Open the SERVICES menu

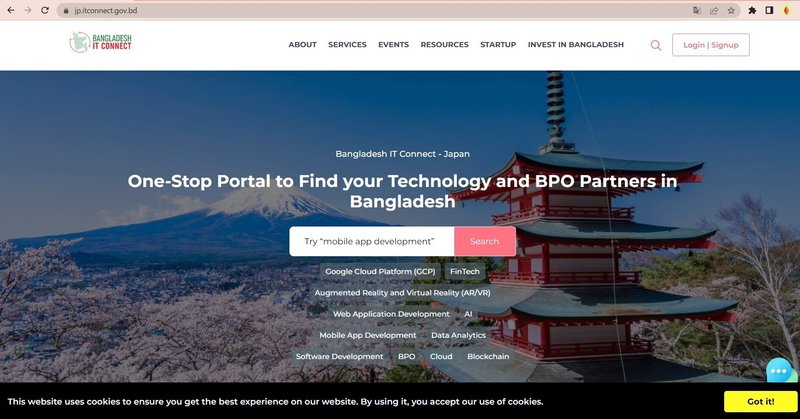pos(347,45)
